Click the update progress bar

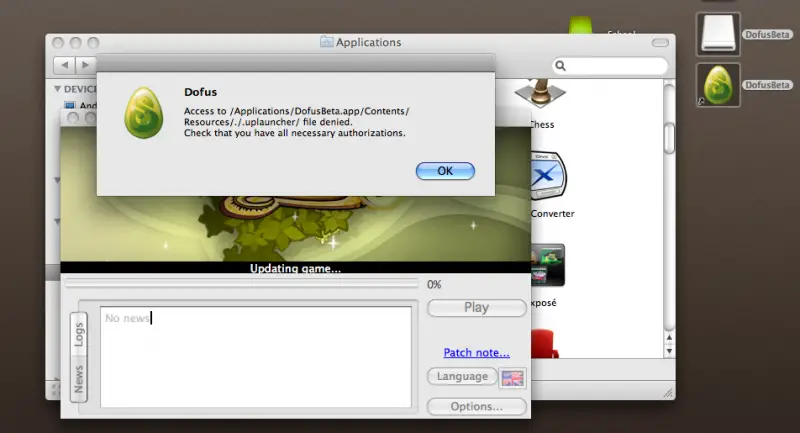[x=241, y=284]
